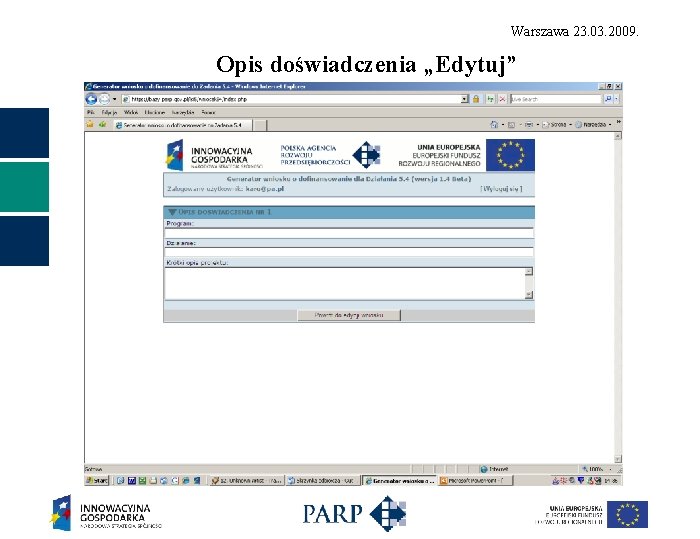The image size is (700, 539).
Task: Click the Home icon in command bar
Action: [x=494, y=125]
